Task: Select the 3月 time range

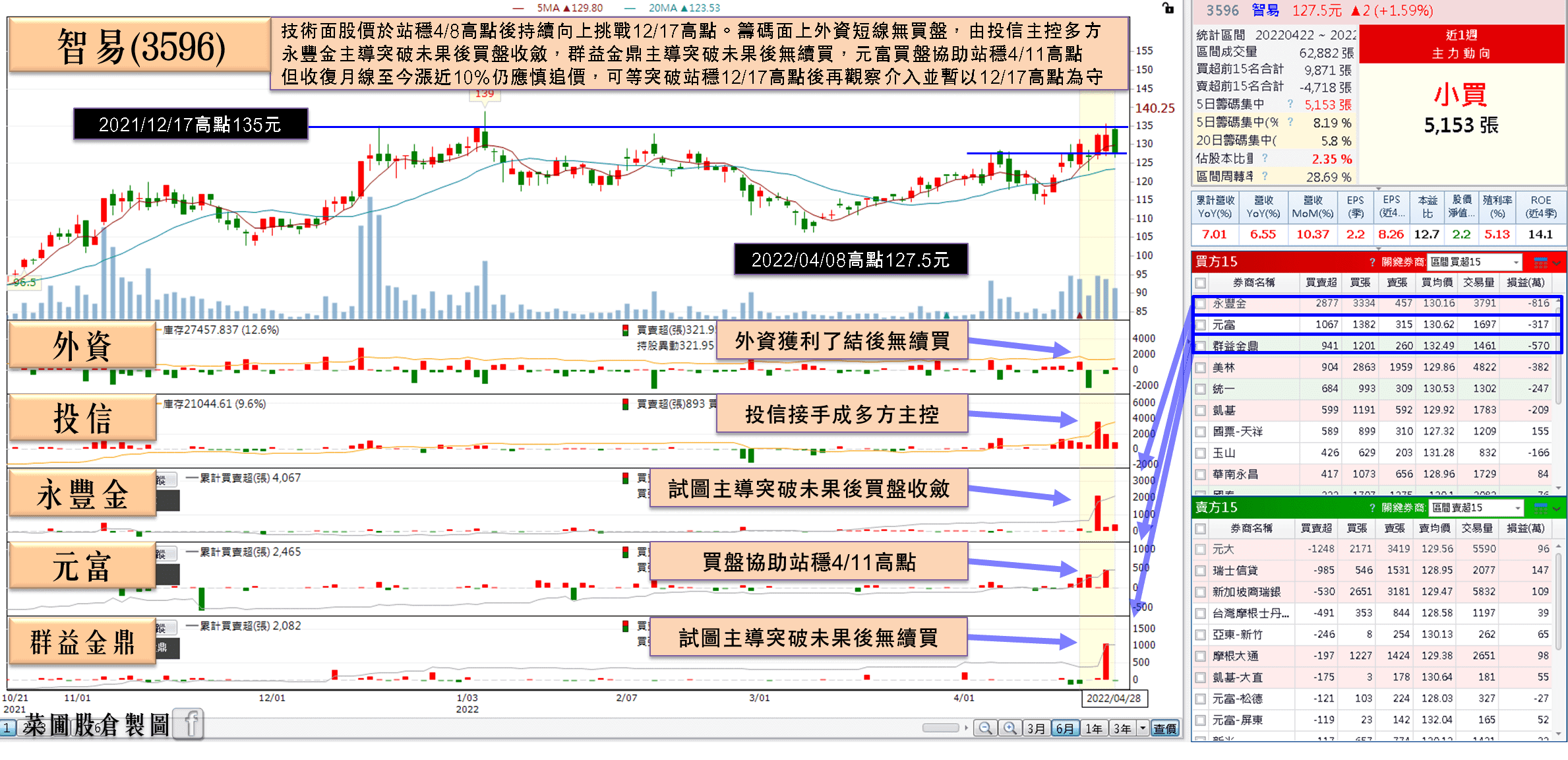Action: [1037, 728]
